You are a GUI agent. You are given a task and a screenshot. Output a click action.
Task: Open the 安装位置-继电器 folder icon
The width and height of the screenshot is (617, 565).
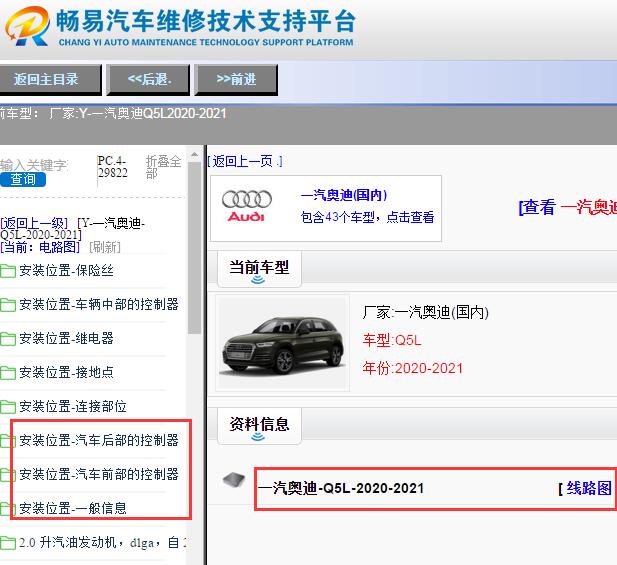(x=7, y=338)
